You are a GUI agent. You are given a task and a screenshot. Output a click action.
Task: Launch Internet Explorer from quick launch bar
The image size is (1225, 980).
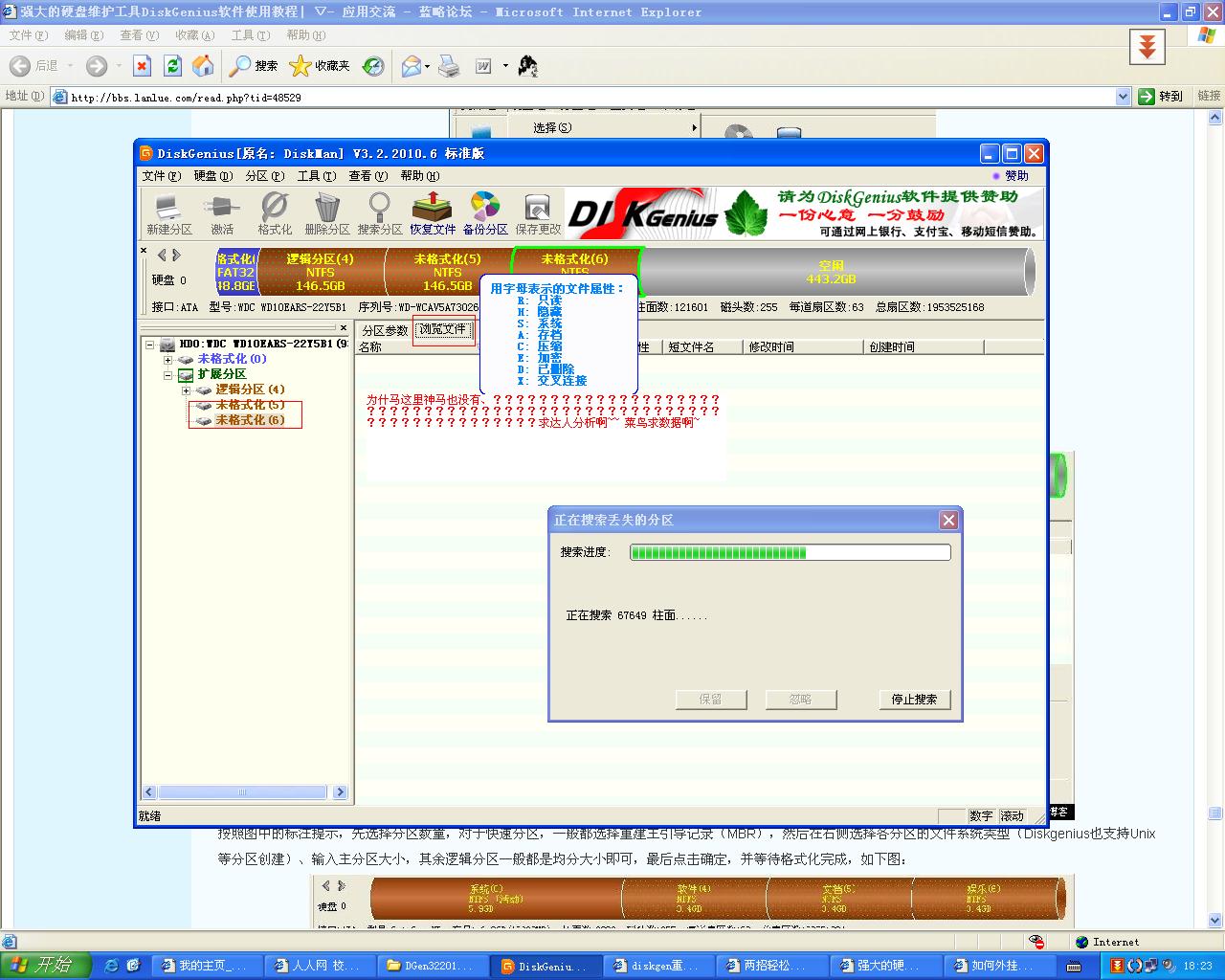[111, 965]
